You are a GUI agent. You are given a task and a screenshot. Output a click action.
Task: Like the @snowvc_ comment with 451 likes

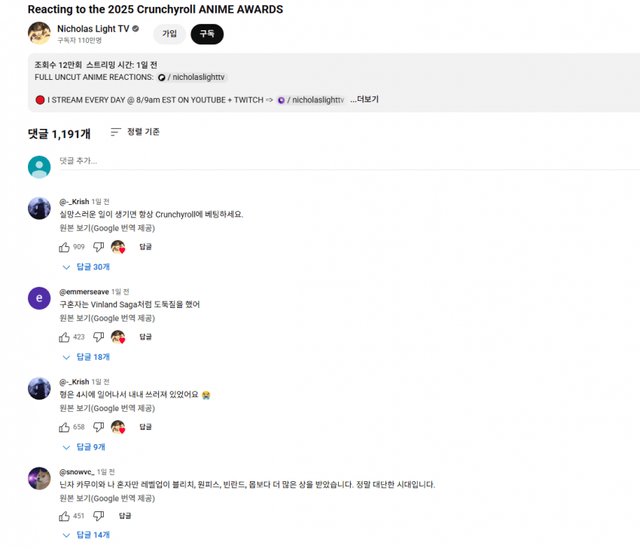pos(64,516)
